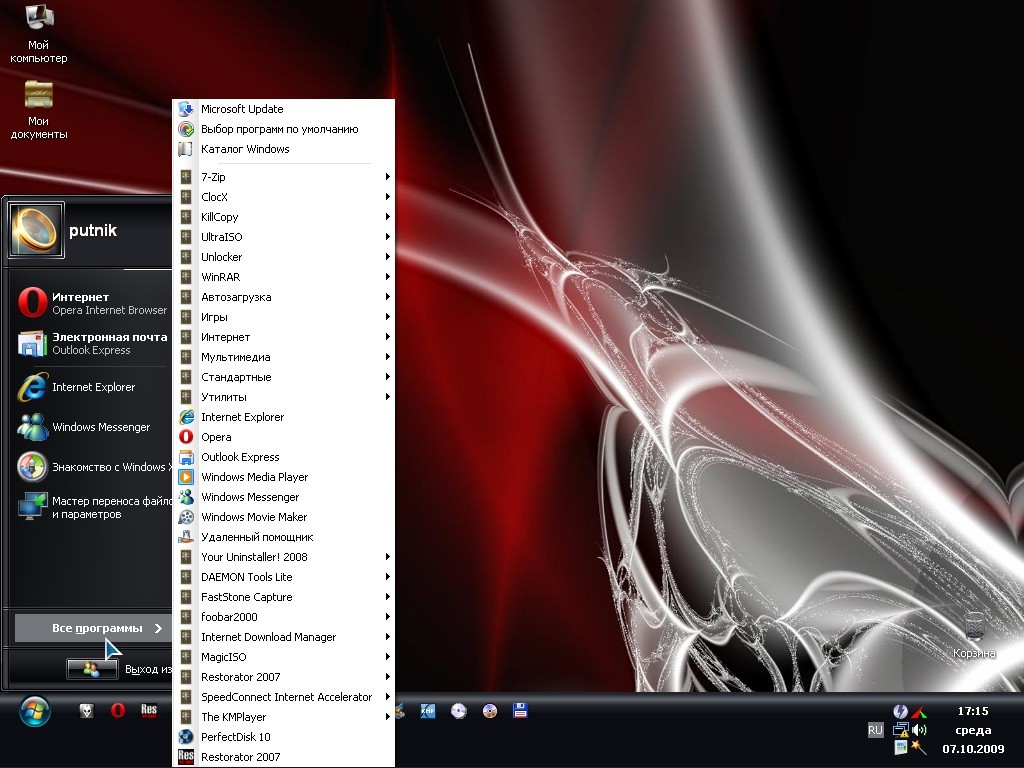The width and height of the screenshot is (1024, 768).
Task: Expand the Утилиты submenu
Action: pos(283,397)
